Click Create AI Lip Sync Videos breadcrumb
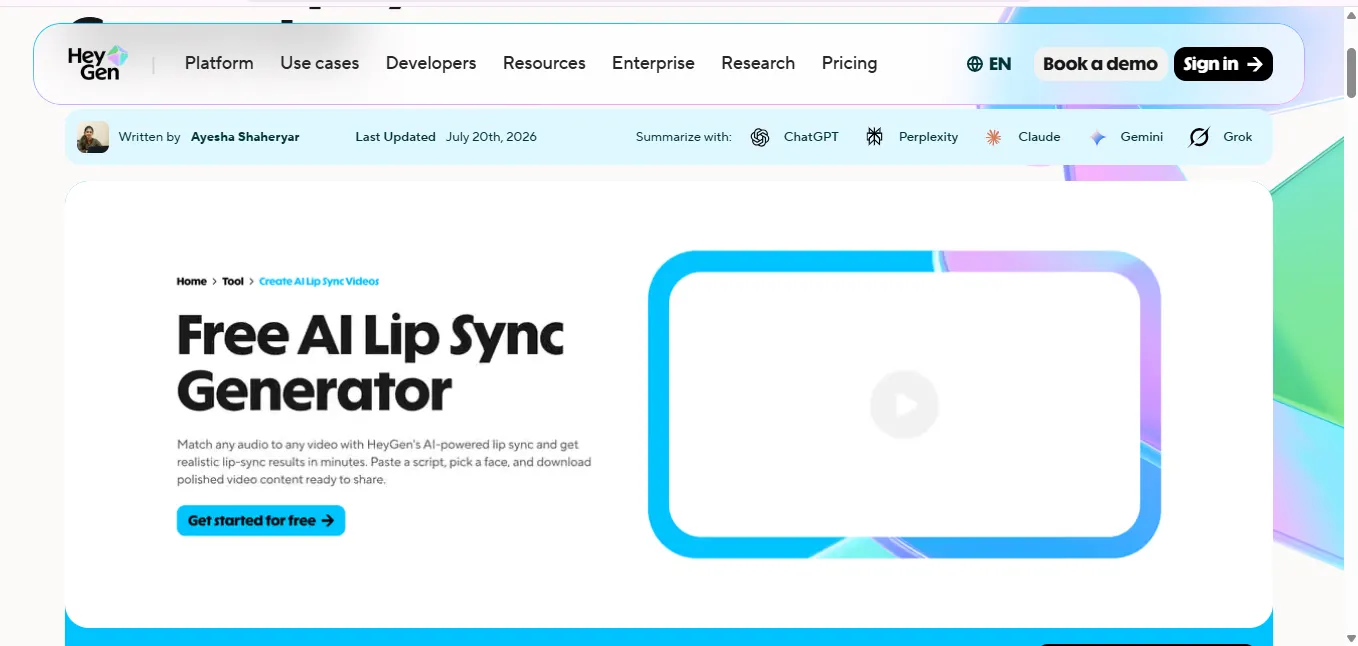 coord(319,282)
